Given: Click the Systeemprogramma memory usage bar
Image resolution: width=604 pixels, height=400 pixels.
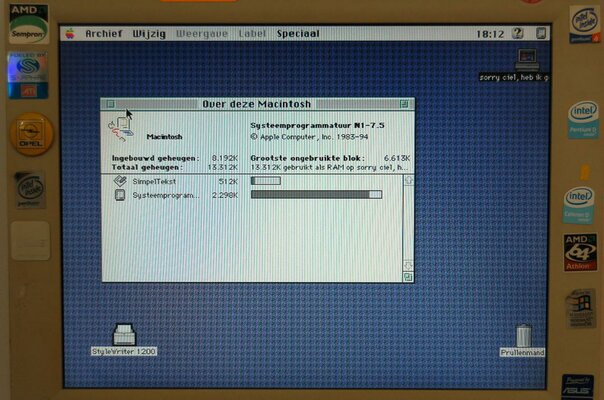Looking at the screenshot, I should coord(316,195).
